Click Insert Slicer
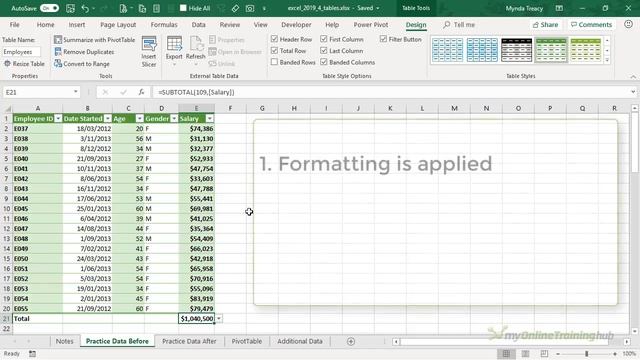The width and height of the screenshot is (640, 360). click(149, 51)
